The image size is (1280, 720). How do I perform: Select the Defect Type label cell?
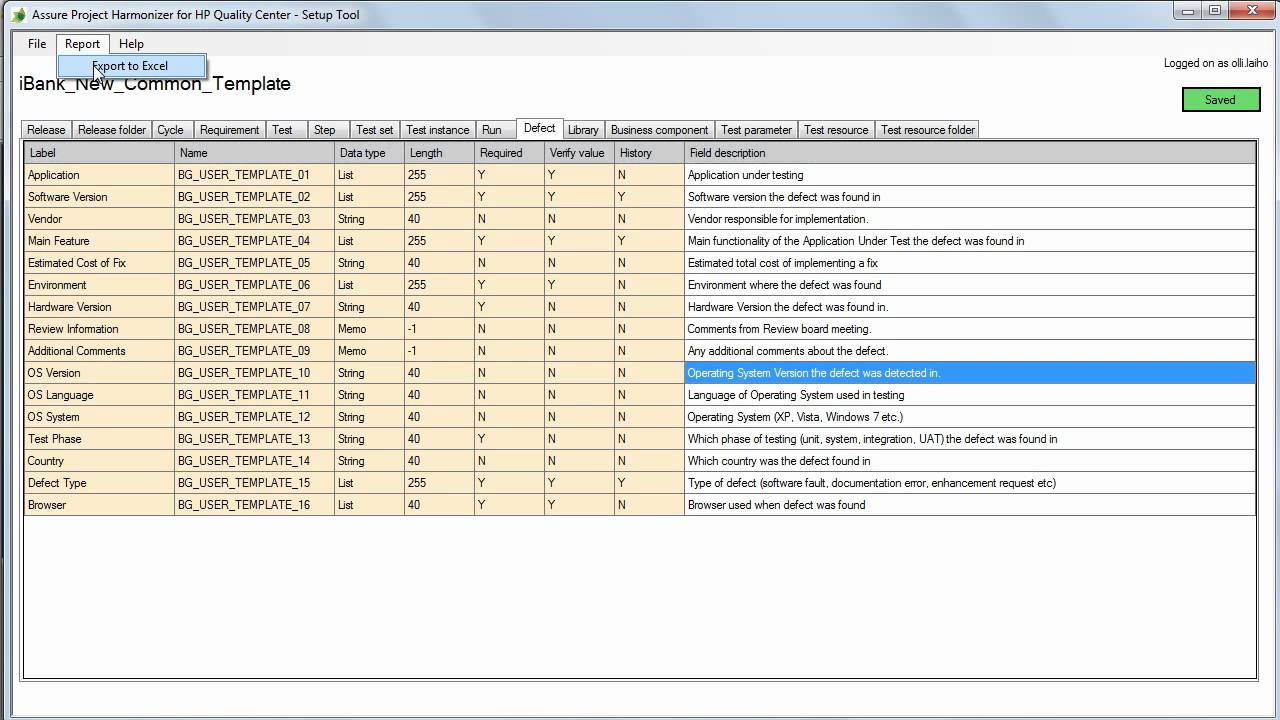tap(99, 483)
